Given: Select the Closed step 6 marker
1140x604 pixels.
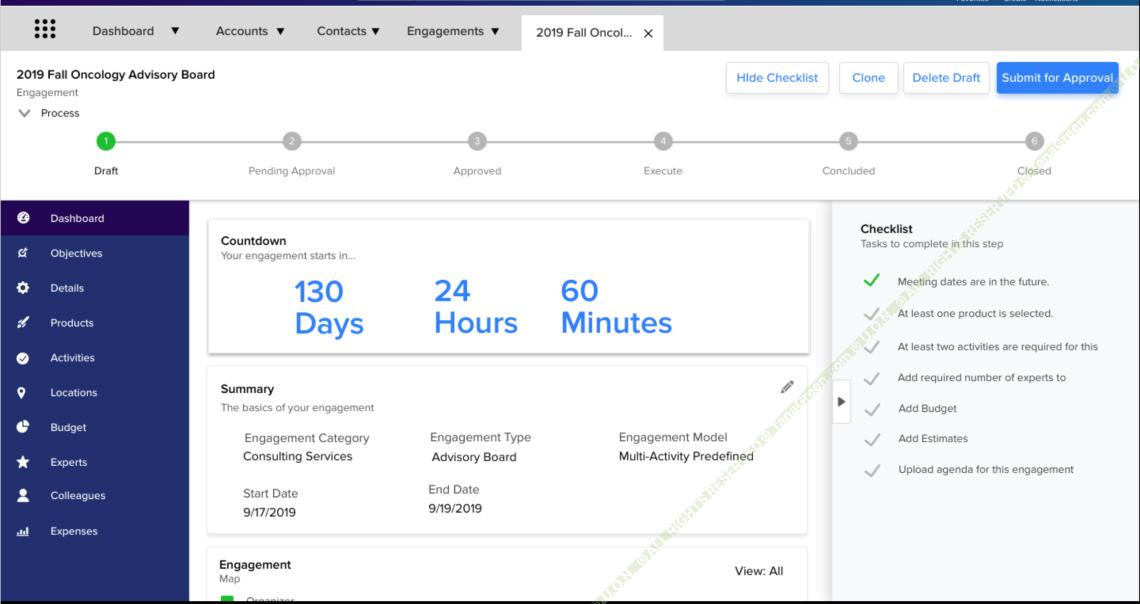Looking at the screenshot, I should (x=1034, y=141).
